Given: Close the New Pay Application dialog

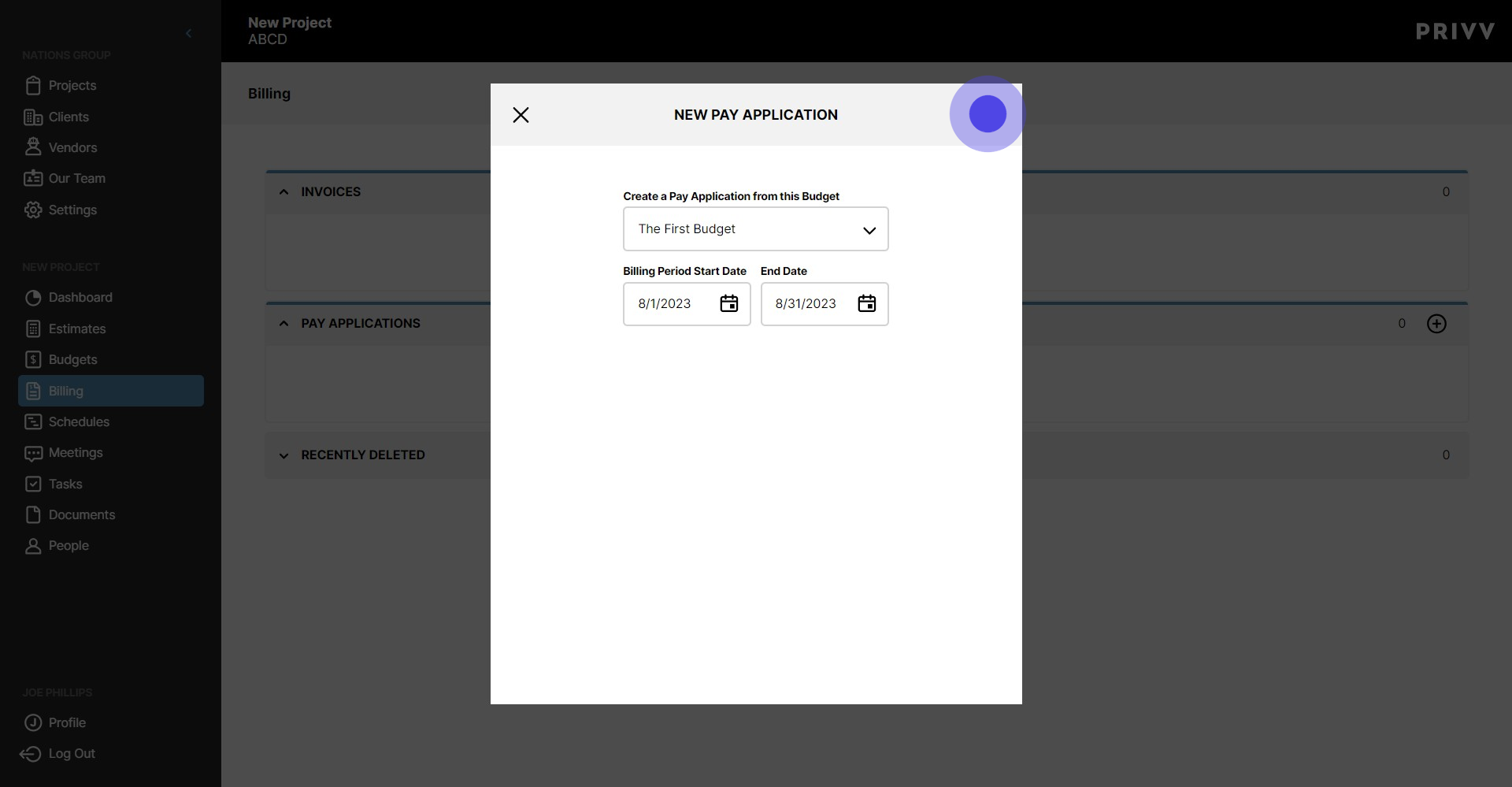Looking at the screenshot, I should pyautogui.click(x=521, y=115).
